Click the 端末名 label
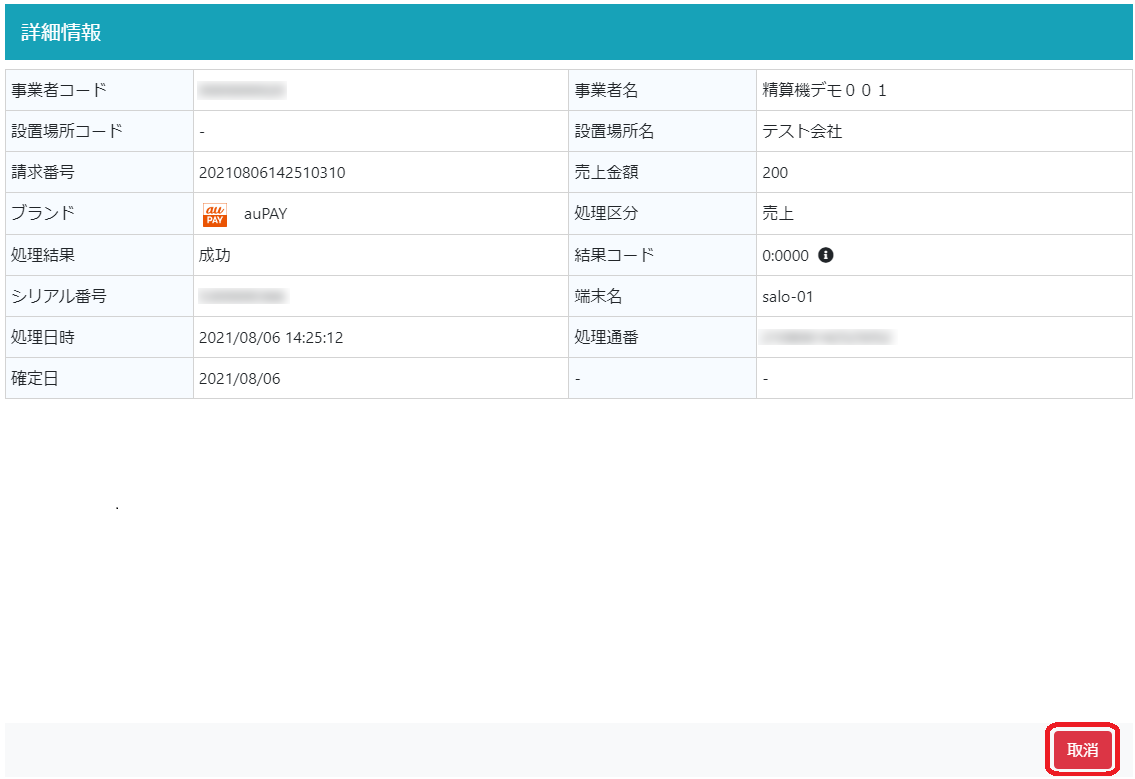 (x=598, y=296)
